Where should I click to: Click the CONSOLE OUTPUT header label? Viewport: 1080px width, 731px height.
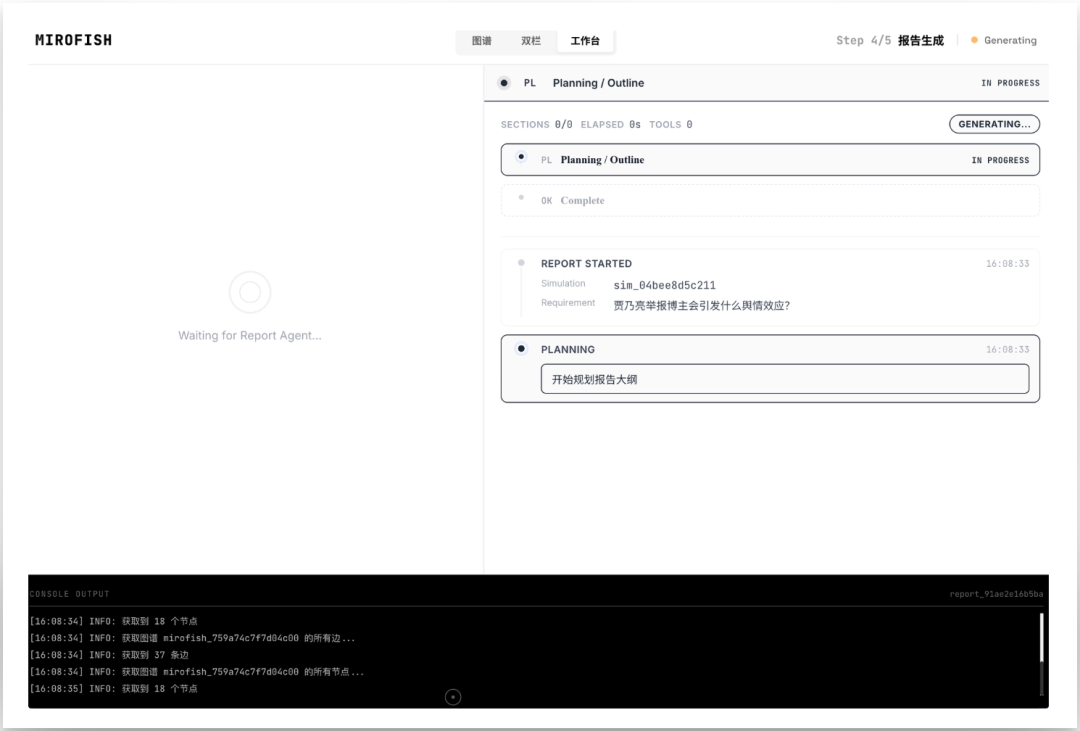70,594
